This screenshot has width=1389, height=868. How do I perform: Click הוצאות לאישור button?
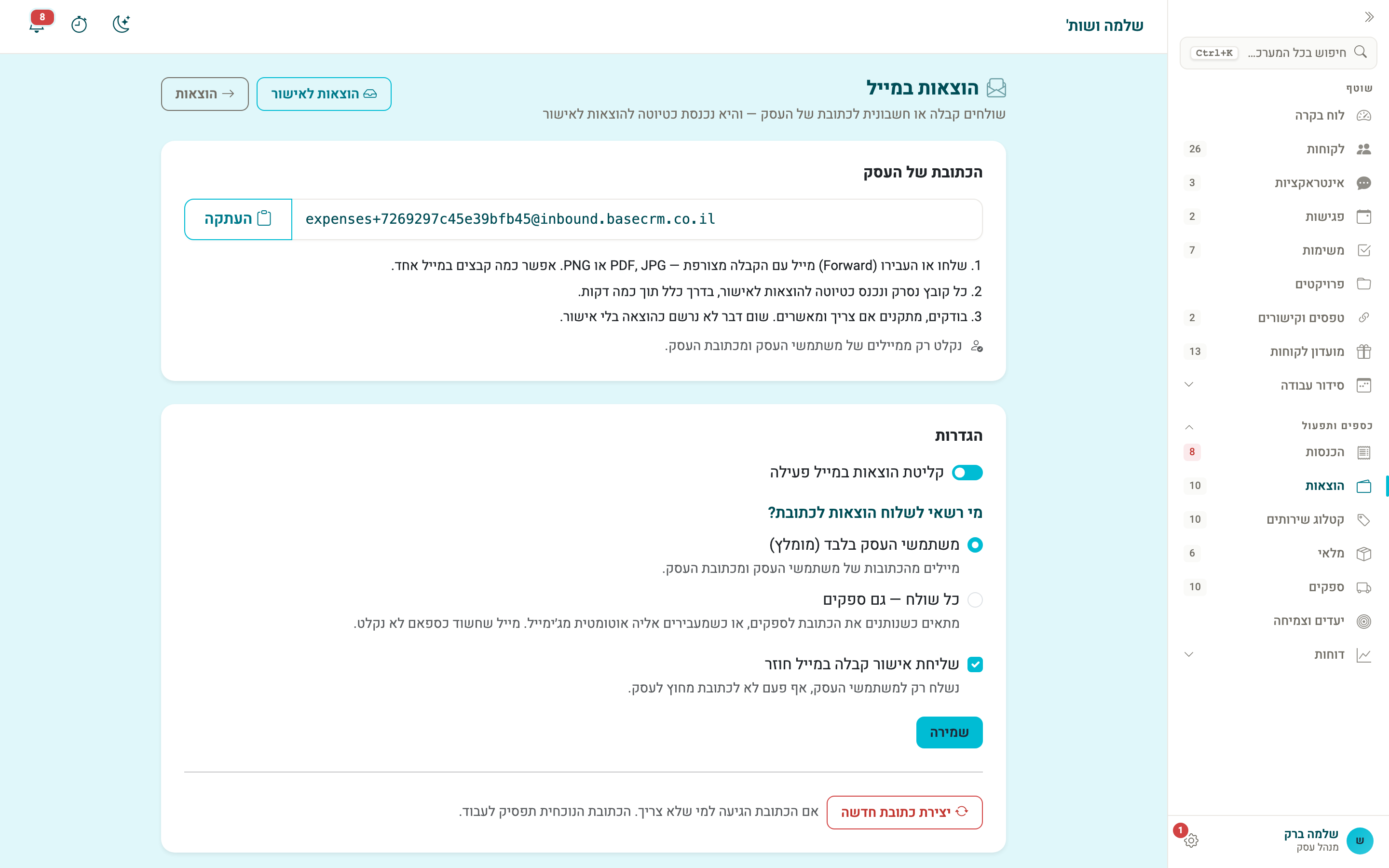(x=324, y=94)
